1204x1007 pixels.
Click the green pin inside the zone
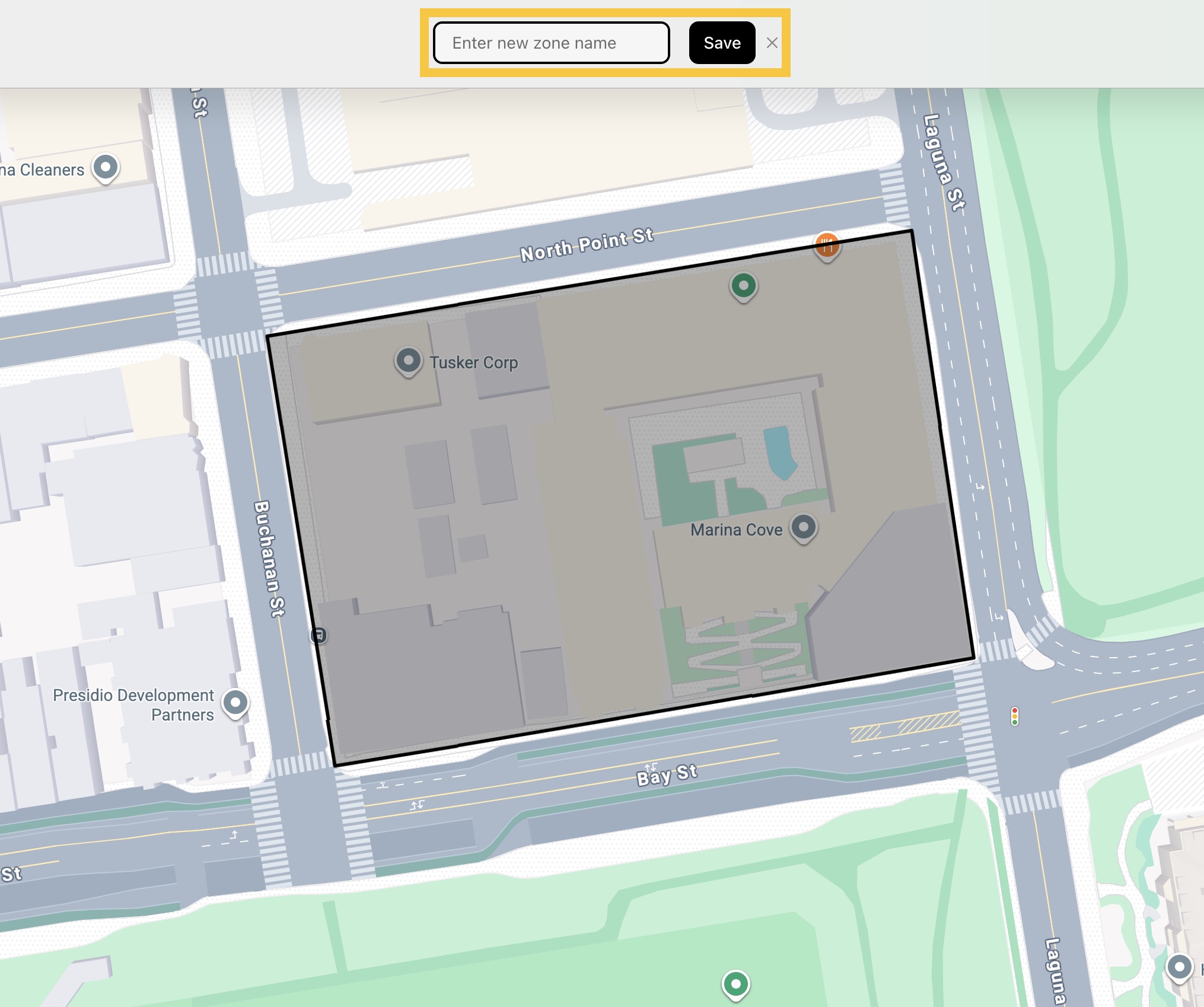743,285
